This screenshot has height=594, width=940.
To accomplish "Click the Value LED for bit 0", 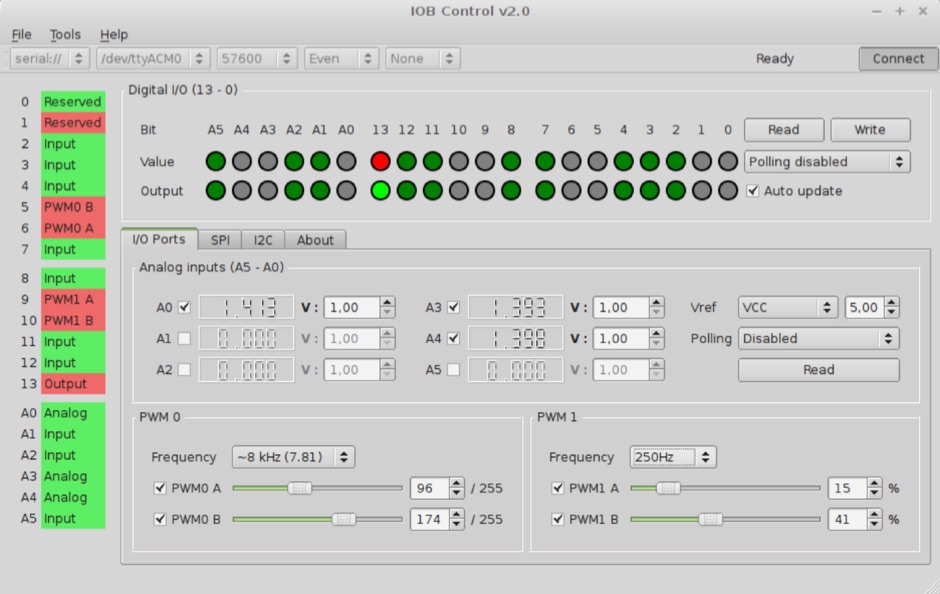I will (727, 162).
